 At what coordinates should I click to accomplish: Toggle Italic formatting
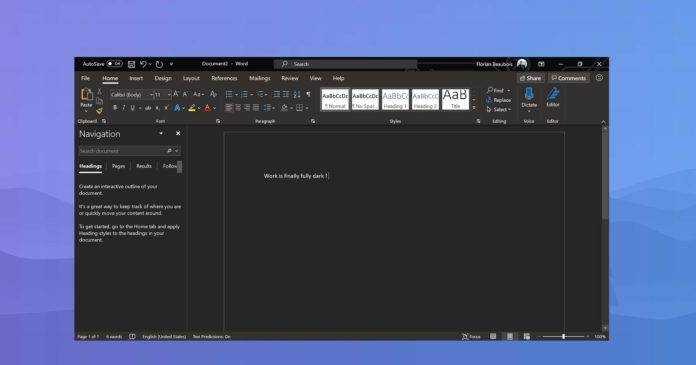click(x=124, y=108)
